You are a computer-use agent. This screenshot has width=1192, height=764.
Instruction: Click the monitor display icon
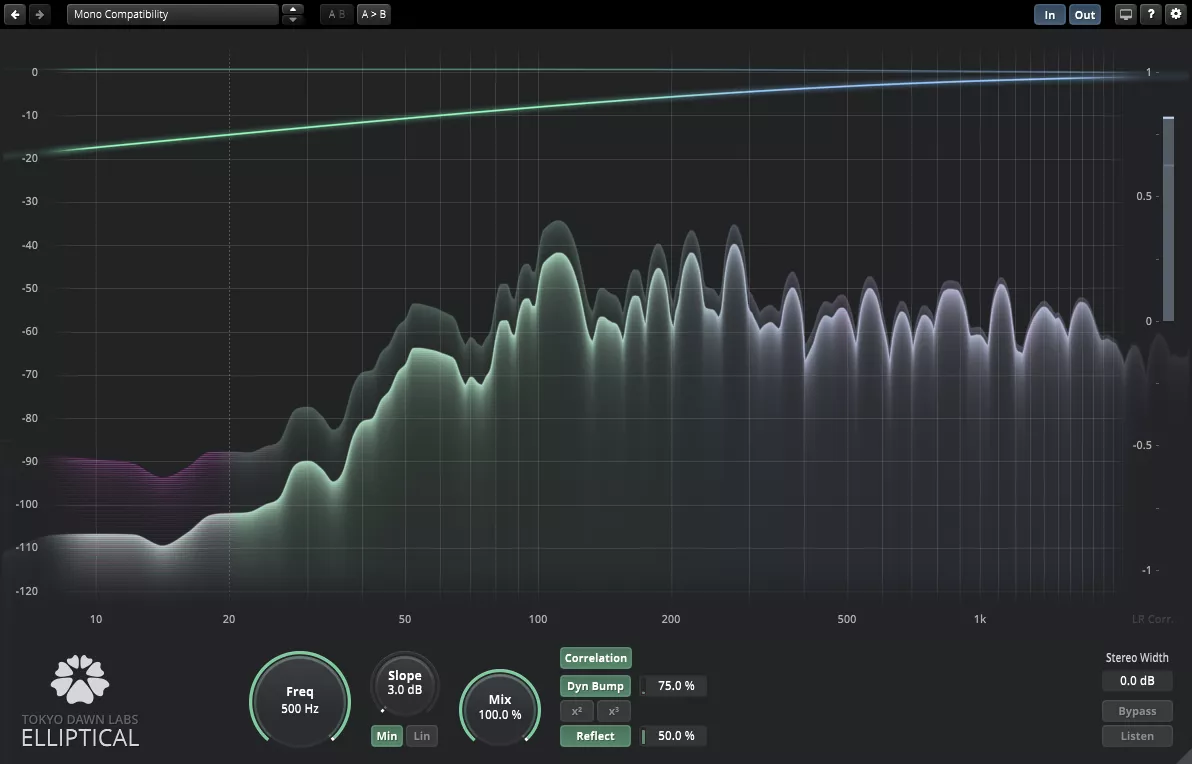tap(1126, 15)
